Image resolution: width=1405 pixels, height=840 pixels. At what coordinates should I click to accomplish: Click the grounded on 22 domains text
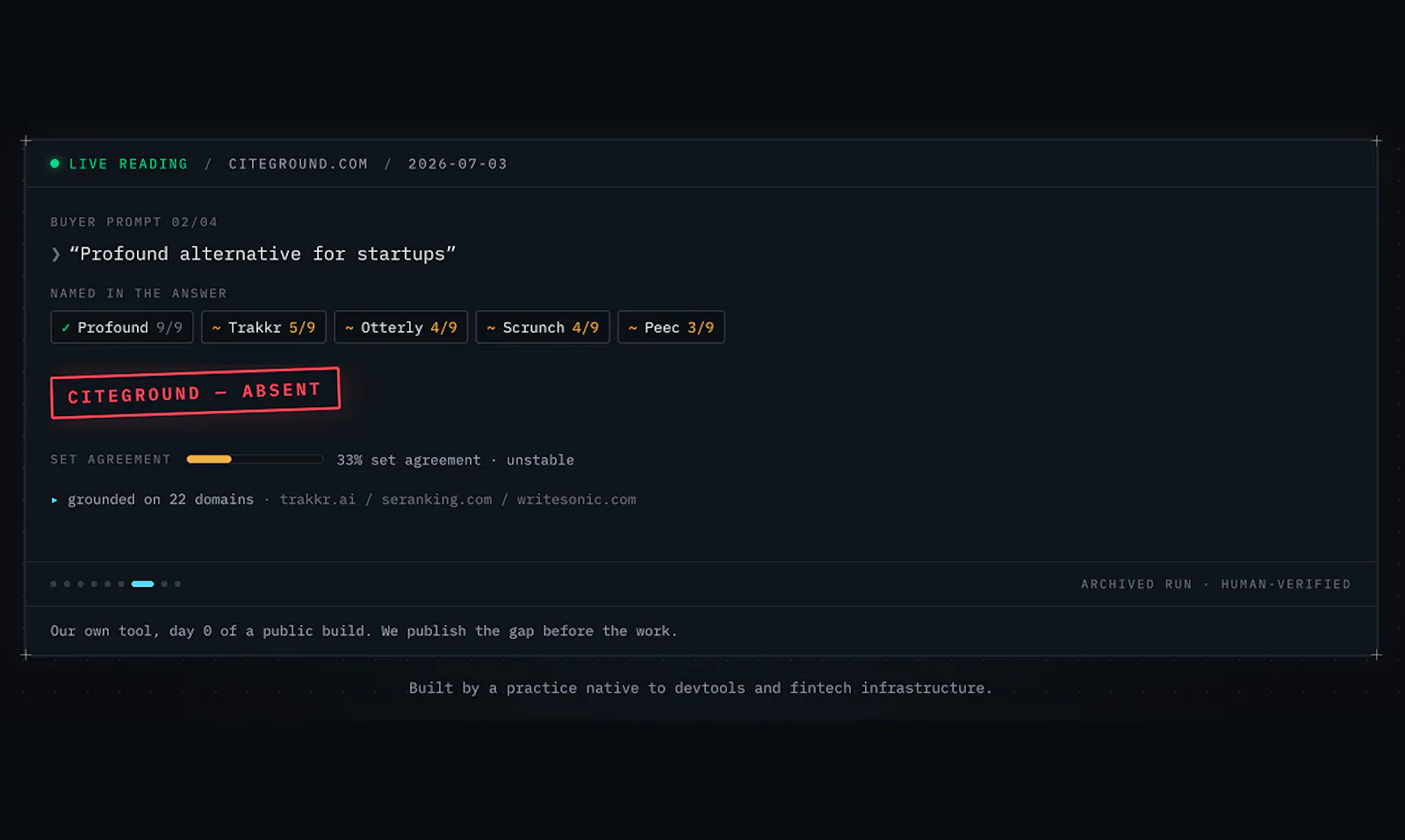coord(161,499)
